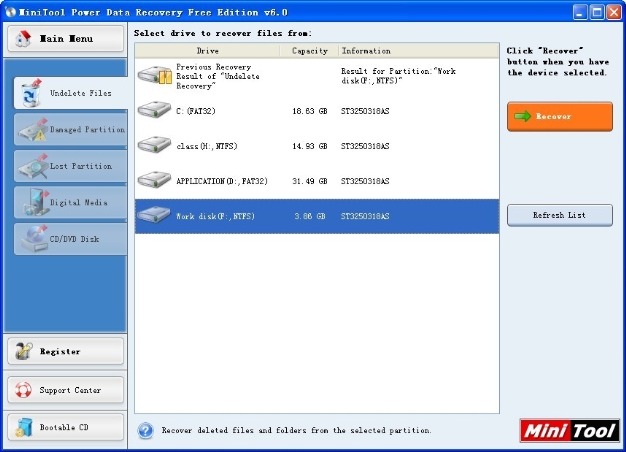Click the Lost Partition magnifier icon

pyautogui.click(x=34, y=166)
